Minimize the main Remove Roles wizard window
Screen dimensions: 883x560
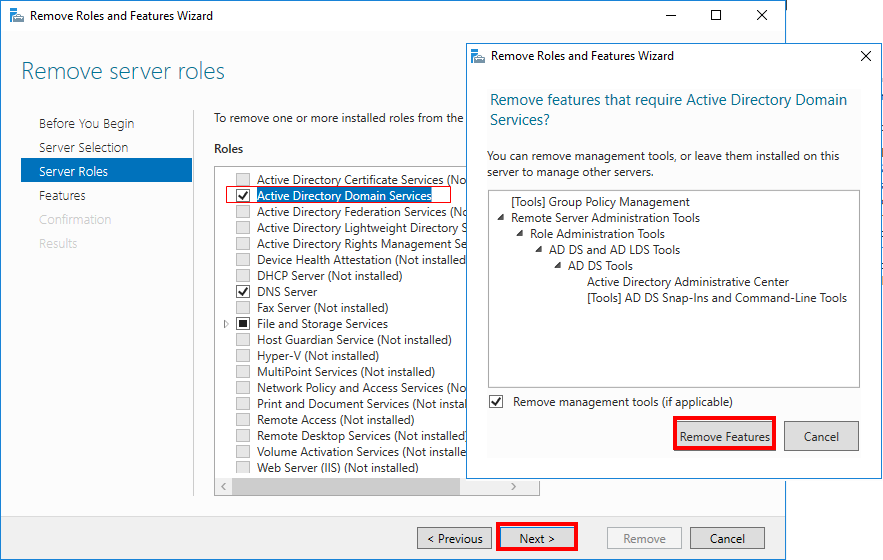(671, 15)
